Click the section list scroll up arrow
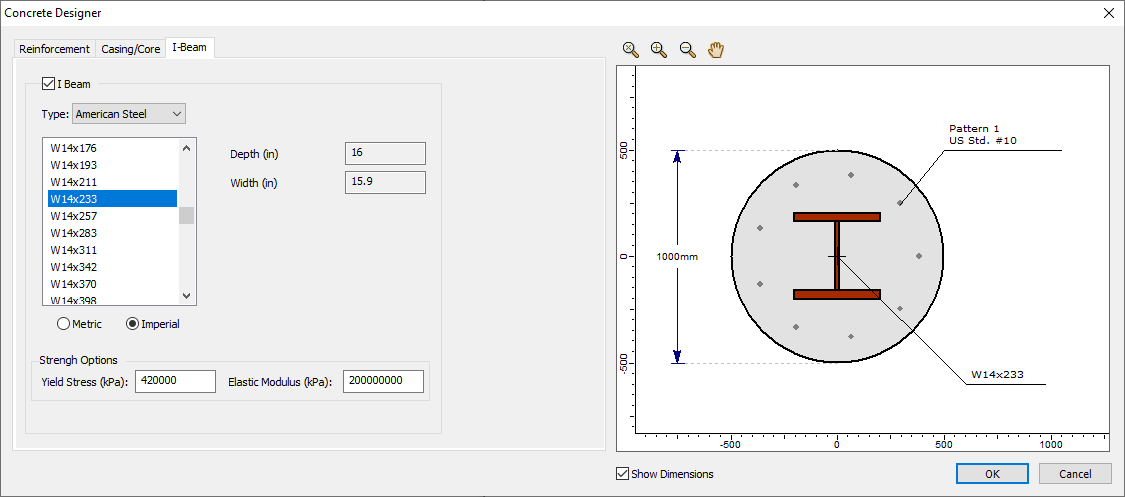Image resolution: width=1125 pixels, height=497 pixels. 187,148
